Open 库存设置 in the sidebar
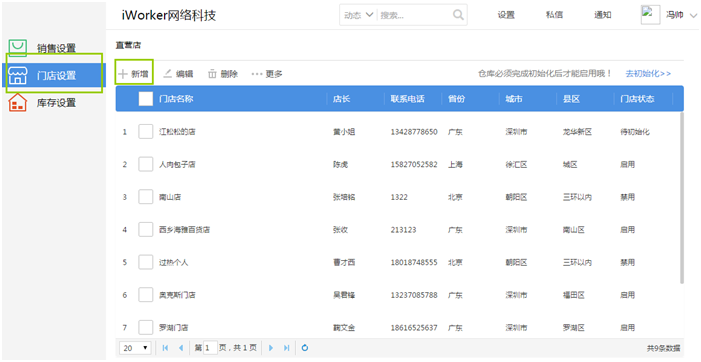Screen dimensions: 701x362 click(x=43, y=102)
